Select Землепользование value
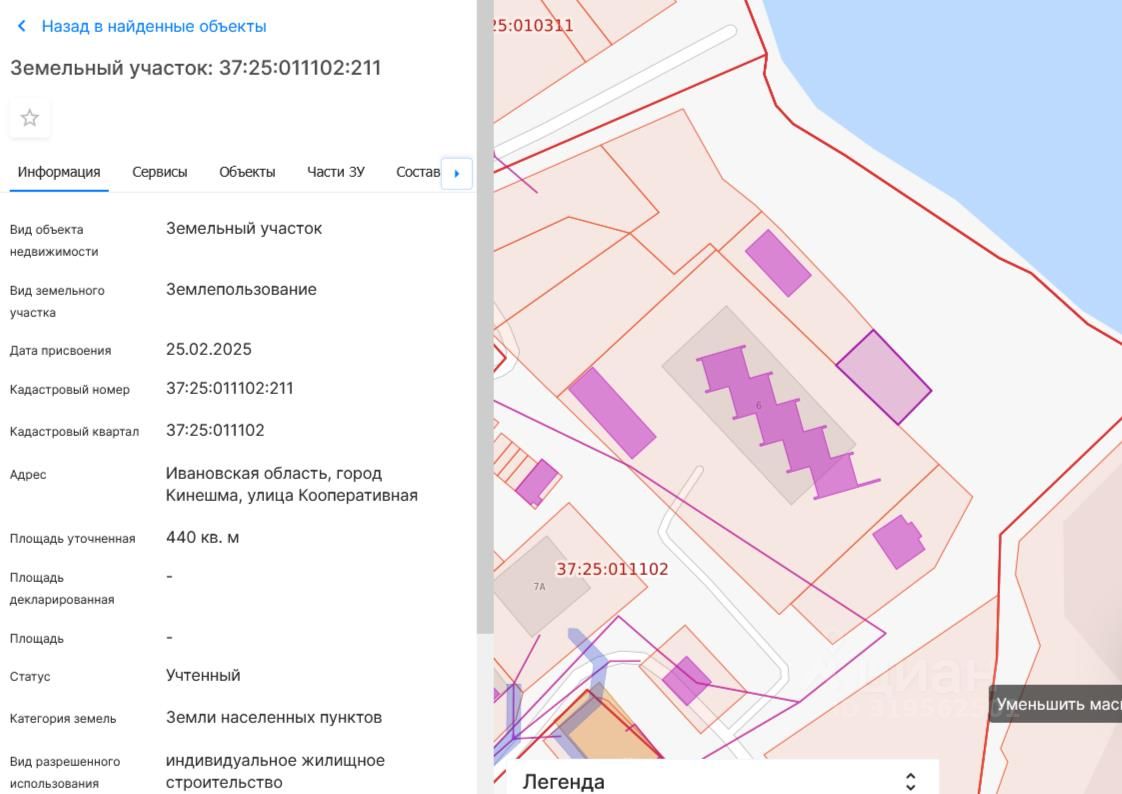The image size is (1122, 794). tap(241, 290)
